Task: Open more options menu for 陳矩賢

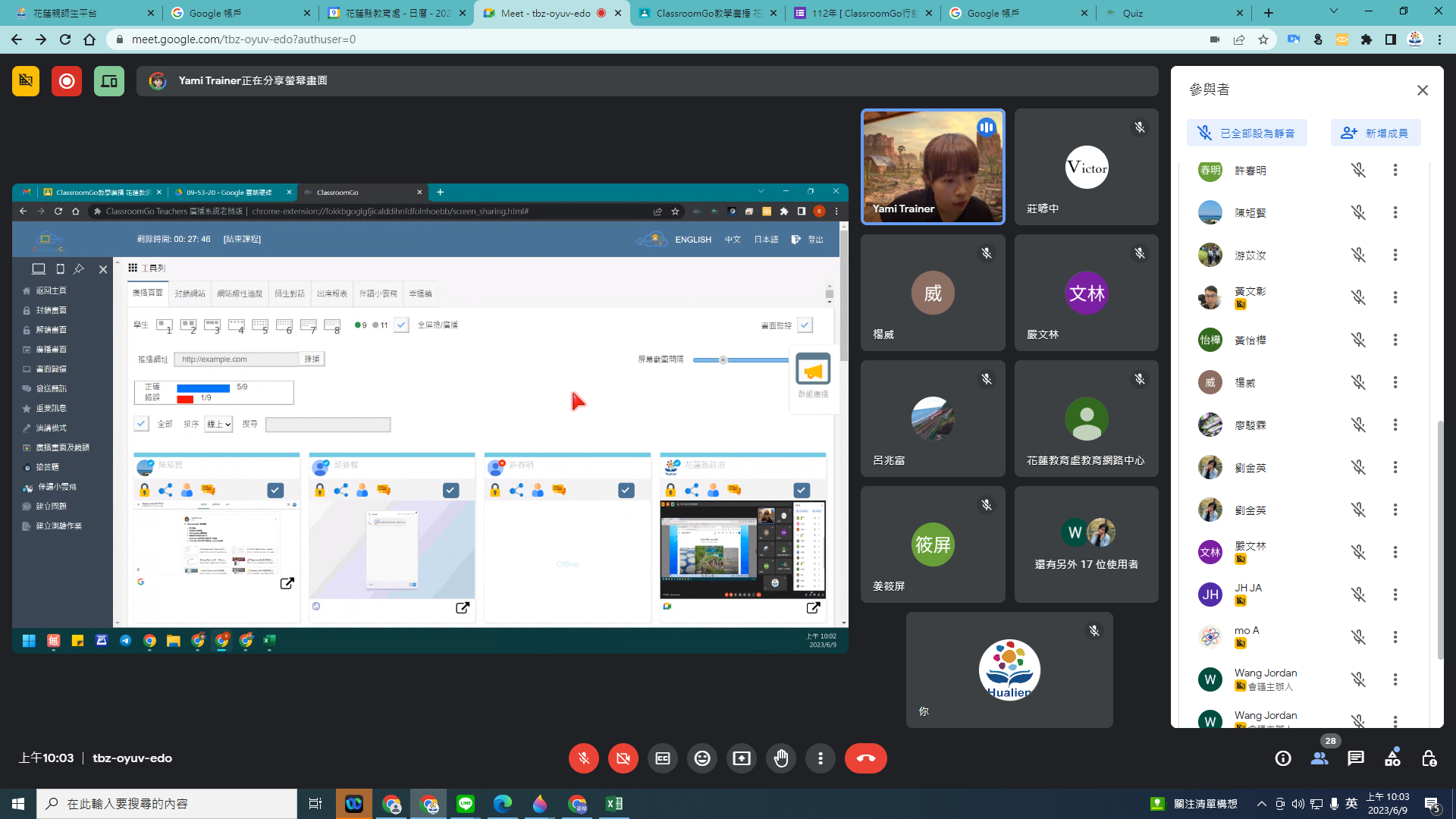Action: tap(1395, 213)
